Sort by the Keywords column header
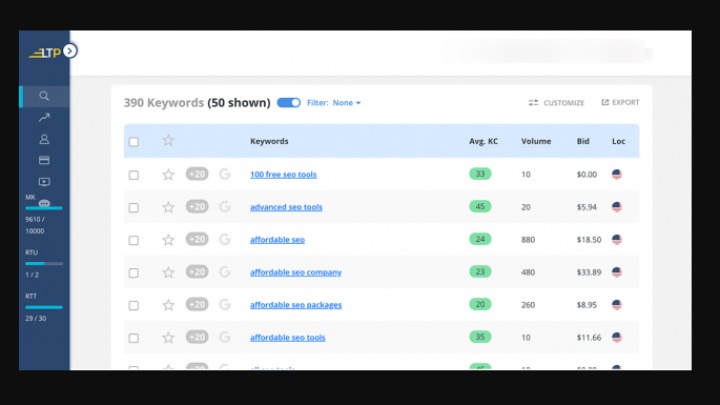This screenshot has width=720, height=405. 269,141
